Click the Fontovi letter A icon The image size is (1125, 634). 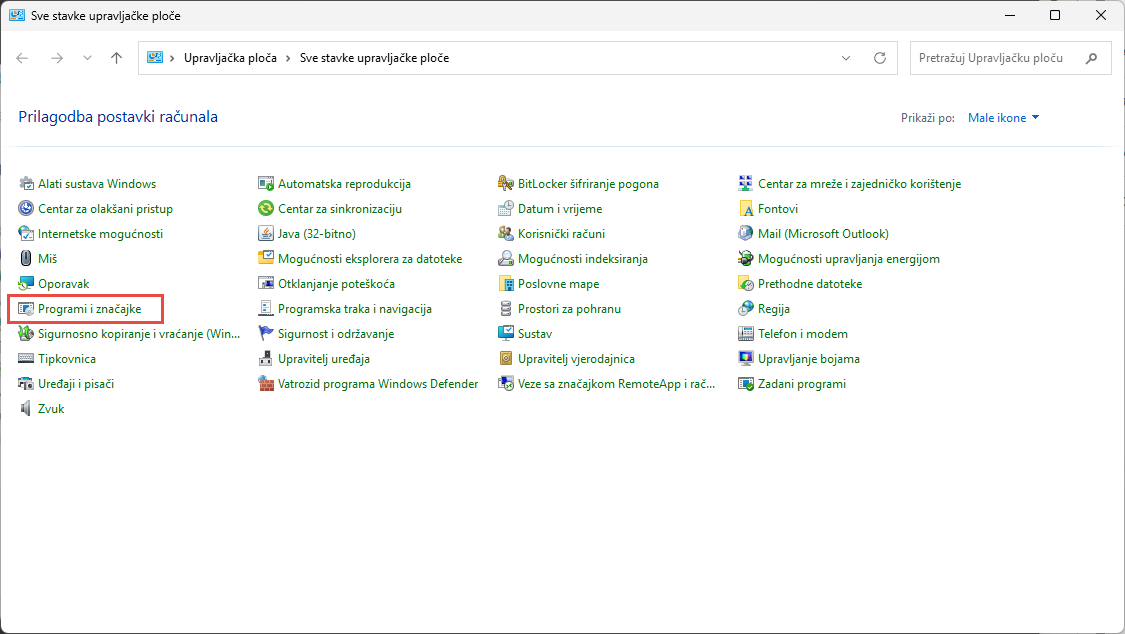[746, 209]
